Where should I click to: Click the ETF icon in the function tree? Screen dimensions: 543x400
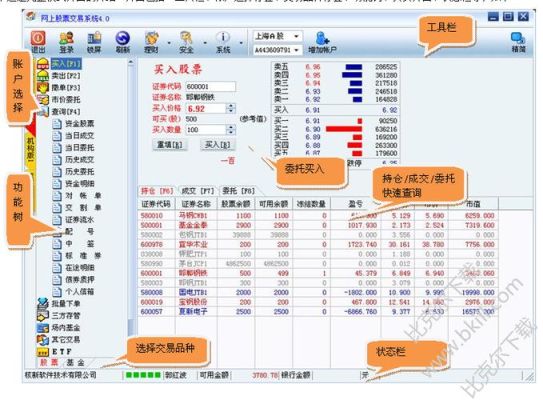(43, 352)
